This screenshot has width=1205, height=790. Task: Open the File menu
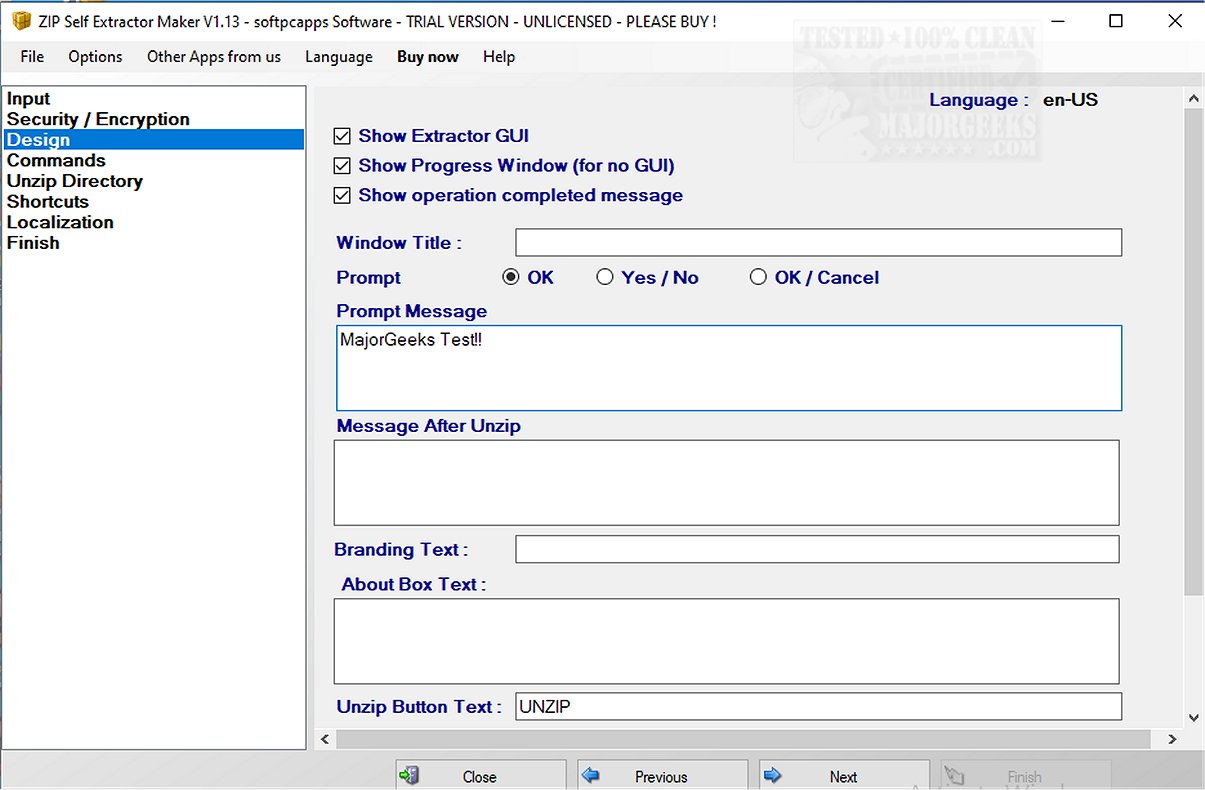pyautogui.click(x=32, y=57)
